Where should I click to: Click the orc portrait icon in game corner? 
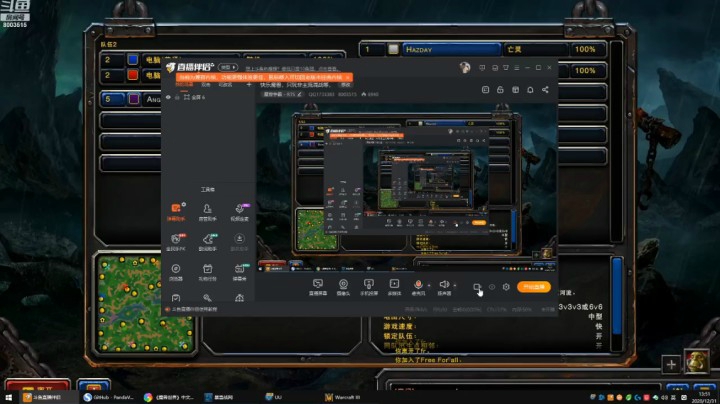(697, 362)
